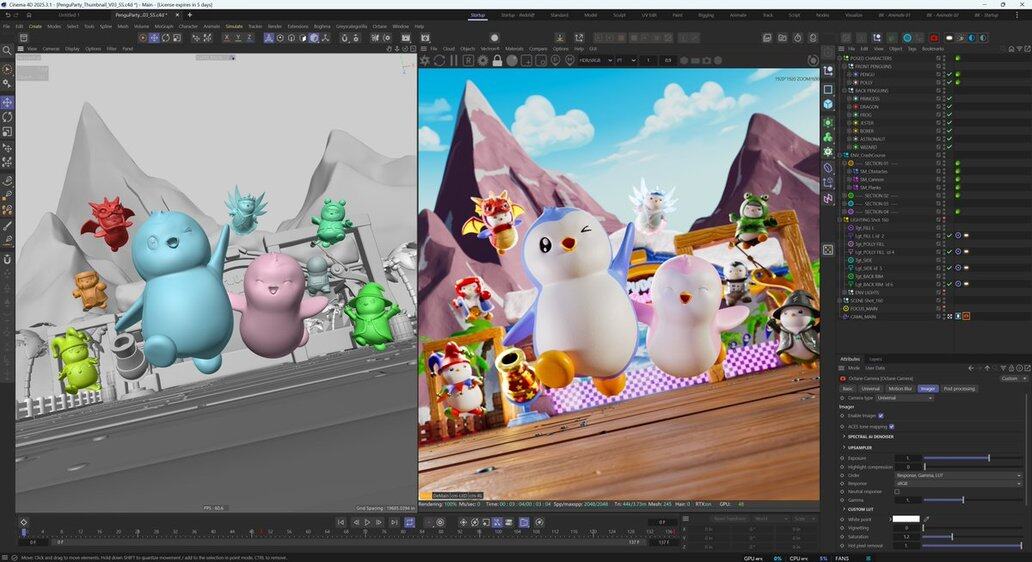1032x562 pixels.
Task: Toggle Enable imager checkbox
Action: point(881,416)
